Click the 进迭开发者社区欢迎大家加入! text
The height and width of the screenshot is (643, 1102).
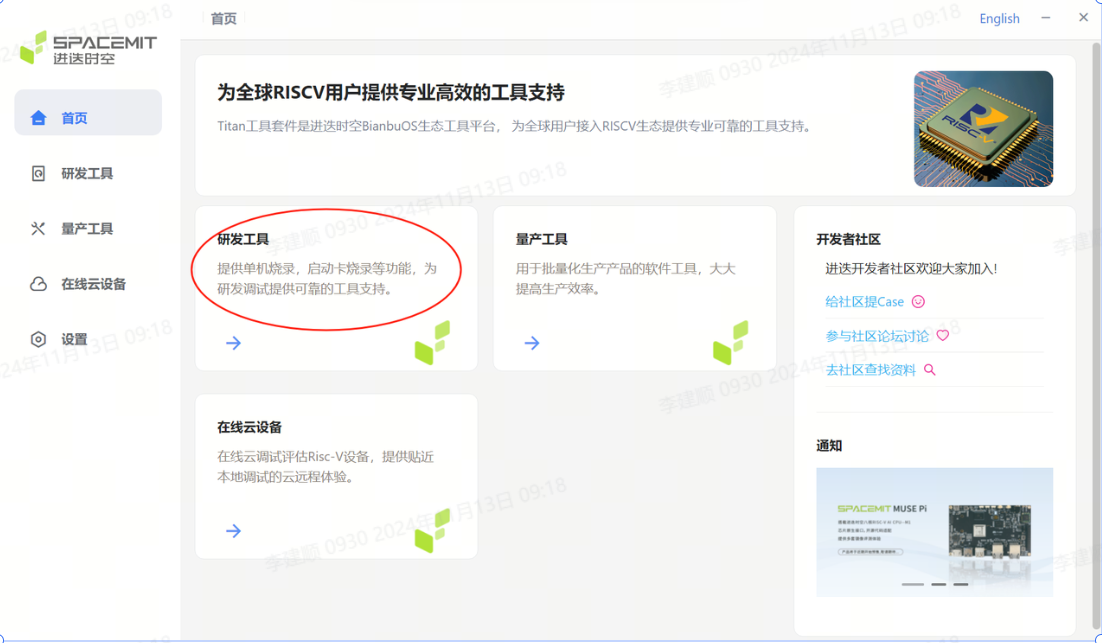coord(912,268)
